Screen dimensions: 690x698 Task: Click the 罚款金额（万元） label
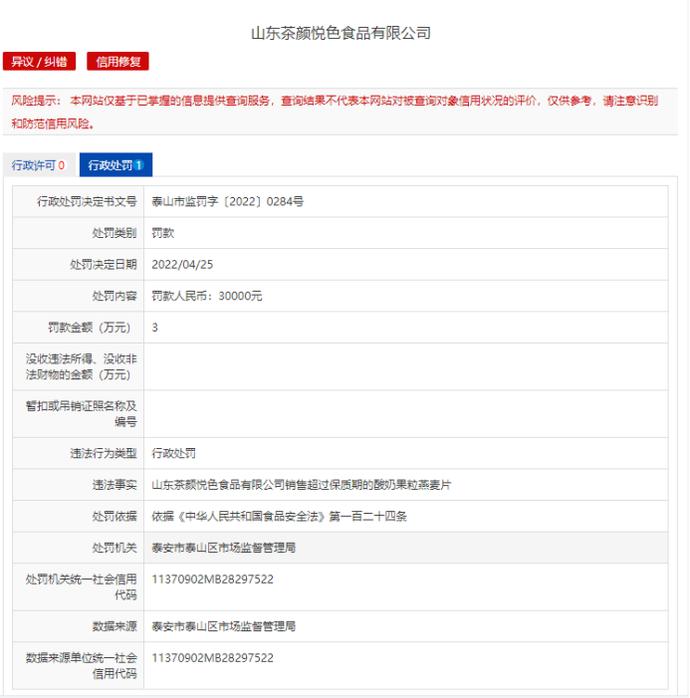coord(89,328)
